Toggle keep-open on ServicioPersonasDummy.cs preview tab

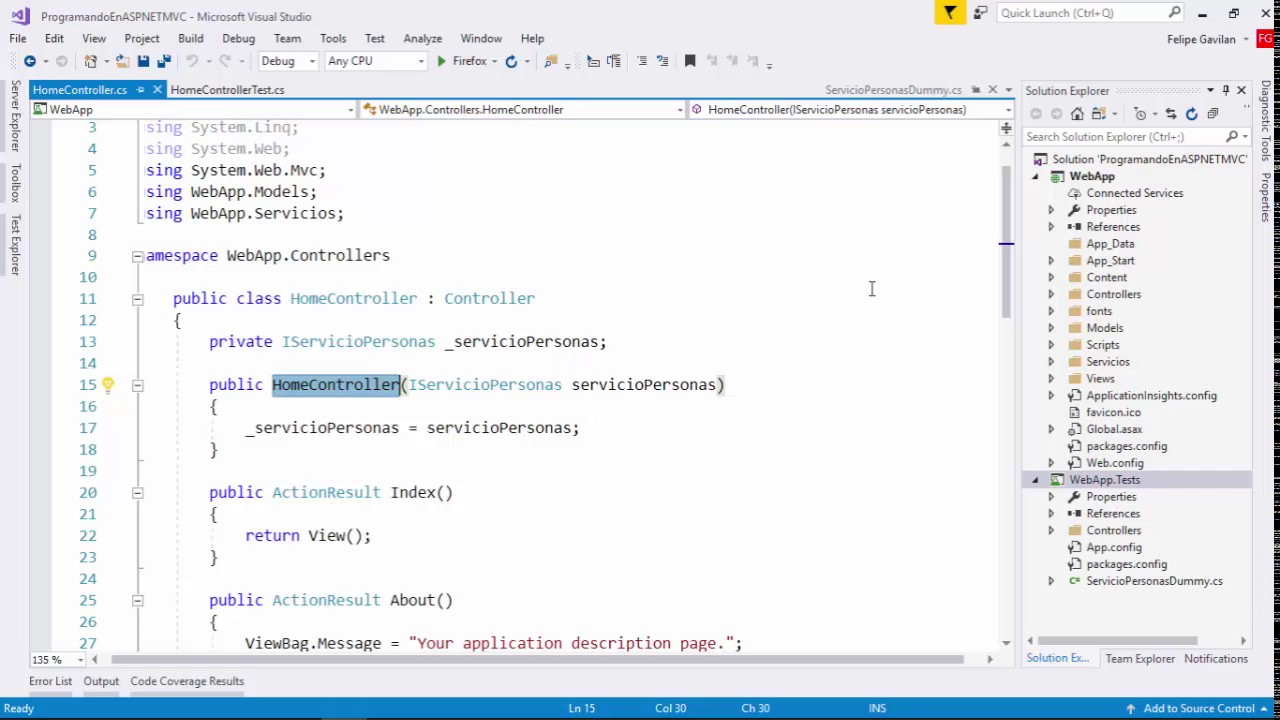coord(975,90)
